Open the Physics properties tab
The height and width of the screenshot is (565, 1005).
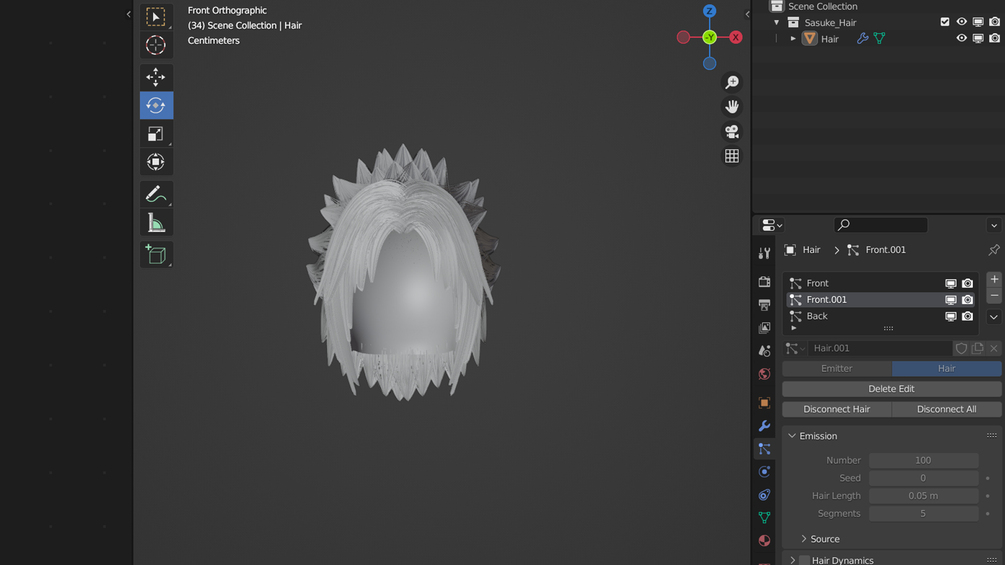click(x=764, y=472)
